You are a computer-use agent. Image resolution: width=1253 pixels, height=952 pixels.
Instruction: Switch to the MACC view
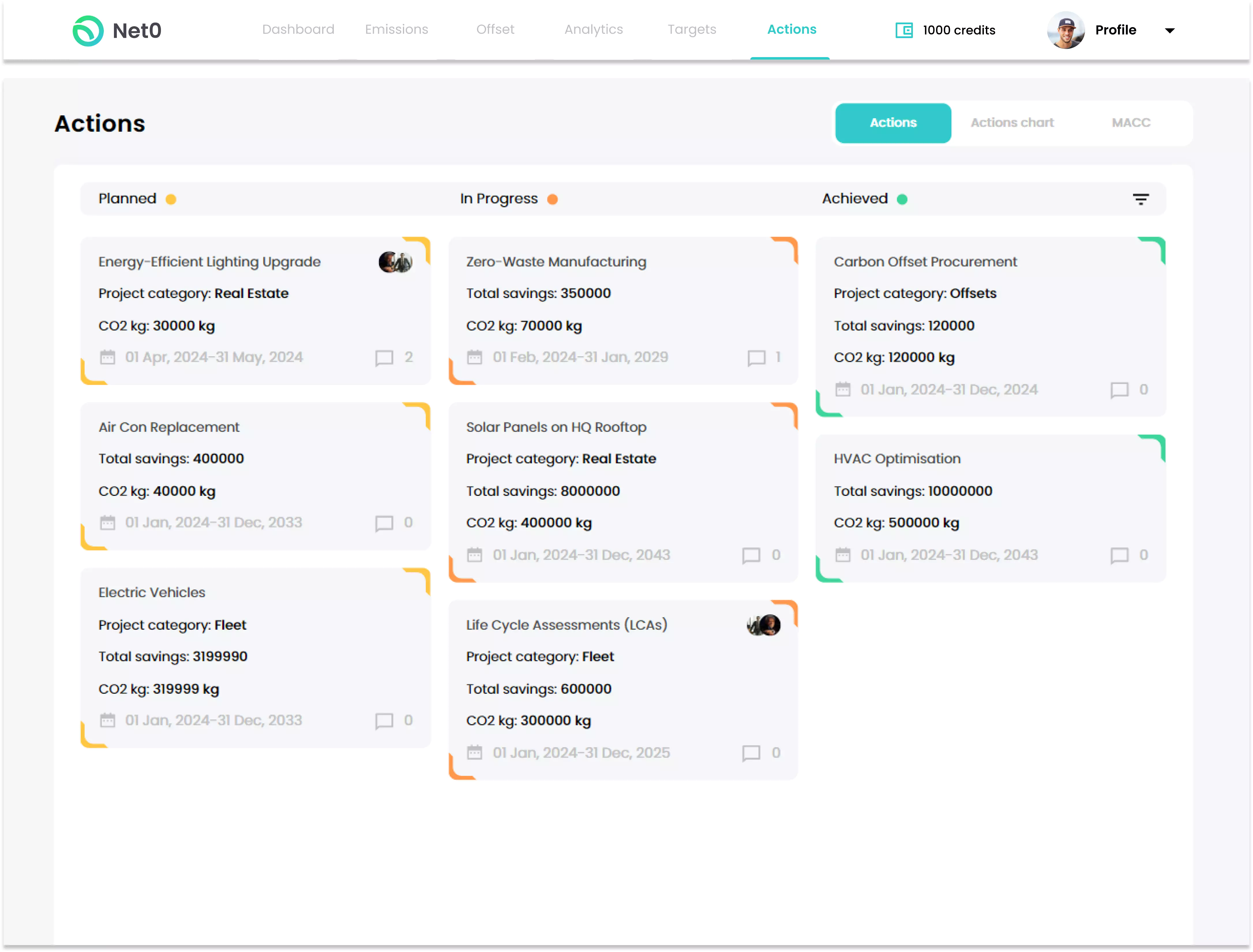(x=1131, y=123)
